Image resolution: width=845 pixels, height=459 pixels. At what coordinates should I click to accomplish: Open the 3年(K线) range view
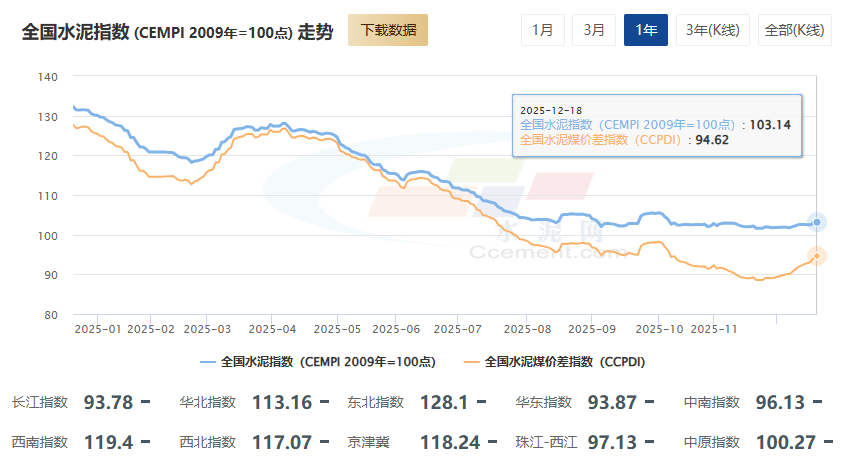(x=713, y=30)
